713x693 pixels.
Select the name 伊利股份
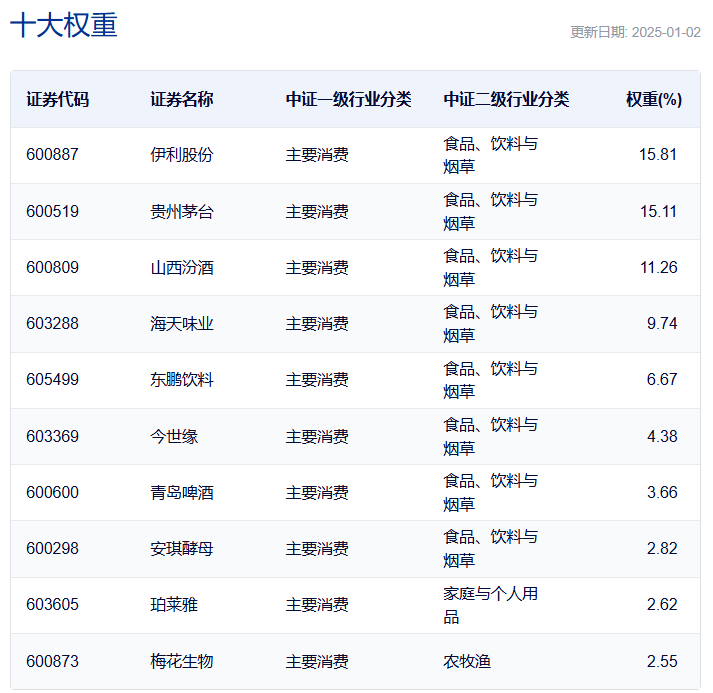(x=182, y=155)
